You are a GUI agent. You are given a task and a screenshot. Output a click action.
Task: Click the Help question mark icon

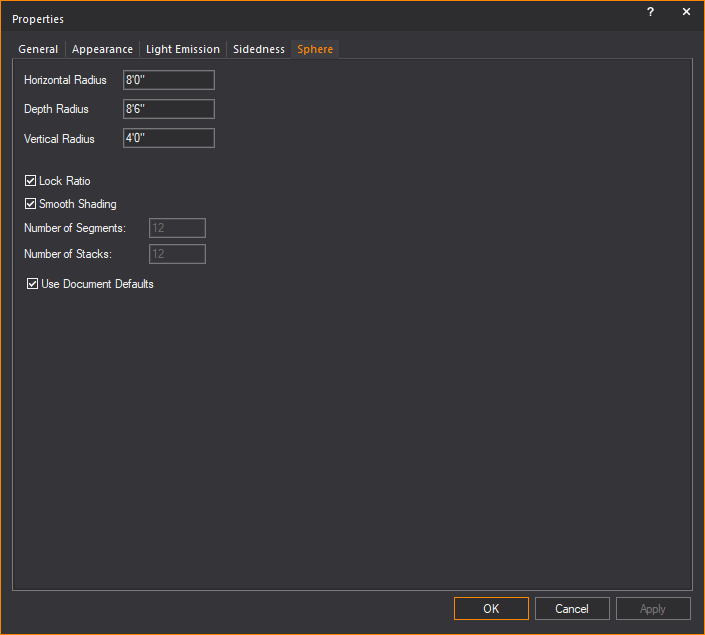[x=650, y=12]
